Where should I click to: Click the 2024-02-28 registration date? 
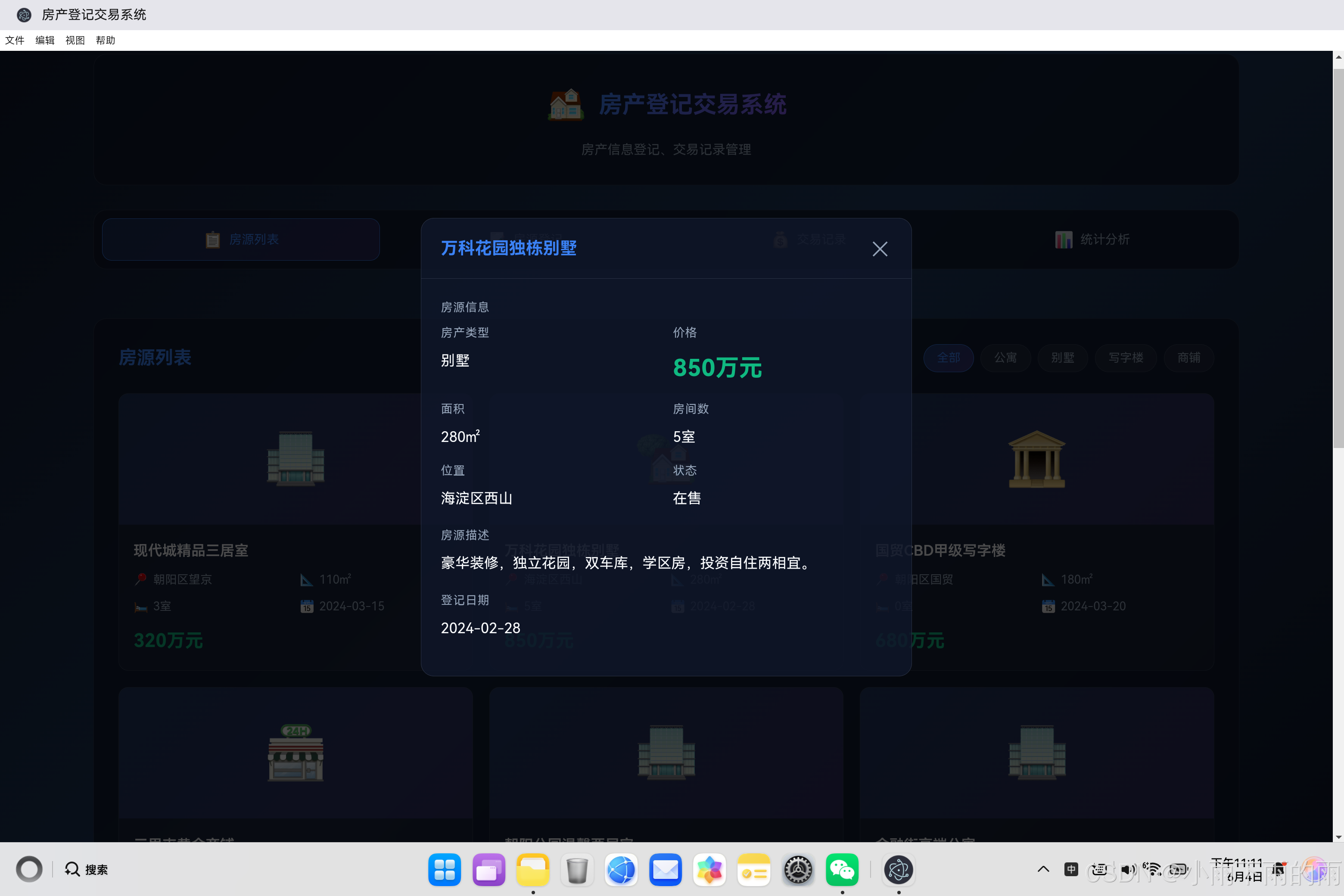(x=481, y=628)
